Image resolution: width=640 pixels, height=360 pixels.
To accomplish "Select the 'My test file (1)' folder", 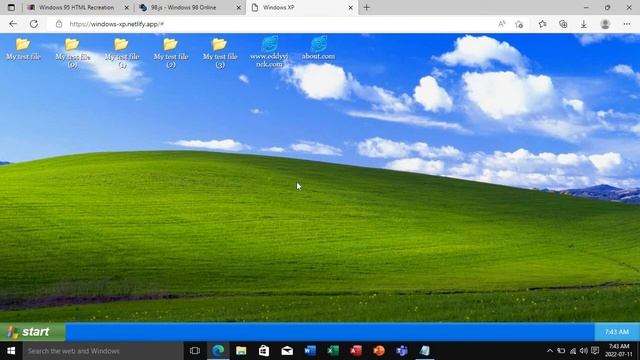I will 122,53.
